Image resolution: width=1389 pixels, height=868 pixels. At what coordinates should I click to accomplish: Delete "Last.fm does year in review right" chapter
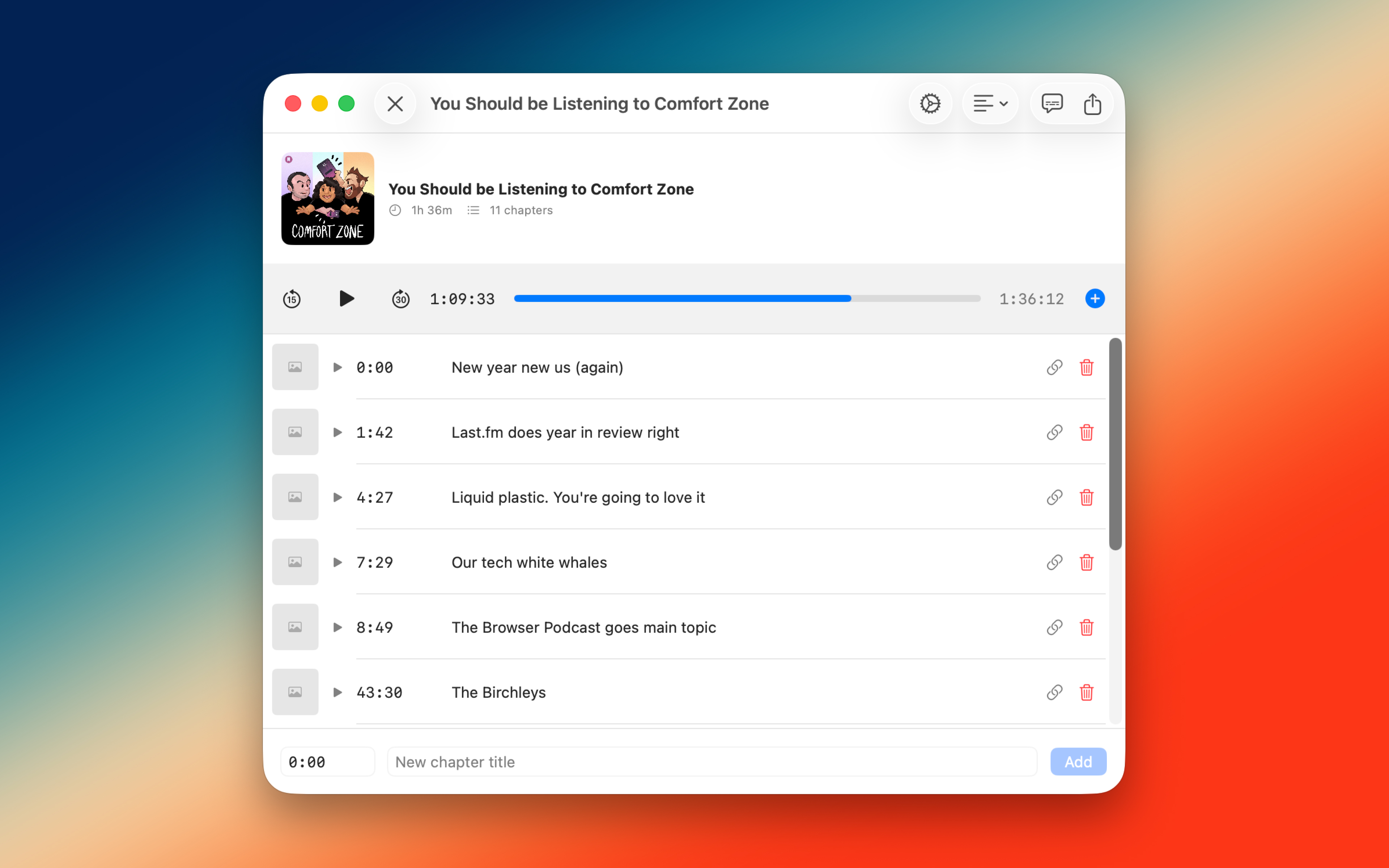tap(1086, 432)
